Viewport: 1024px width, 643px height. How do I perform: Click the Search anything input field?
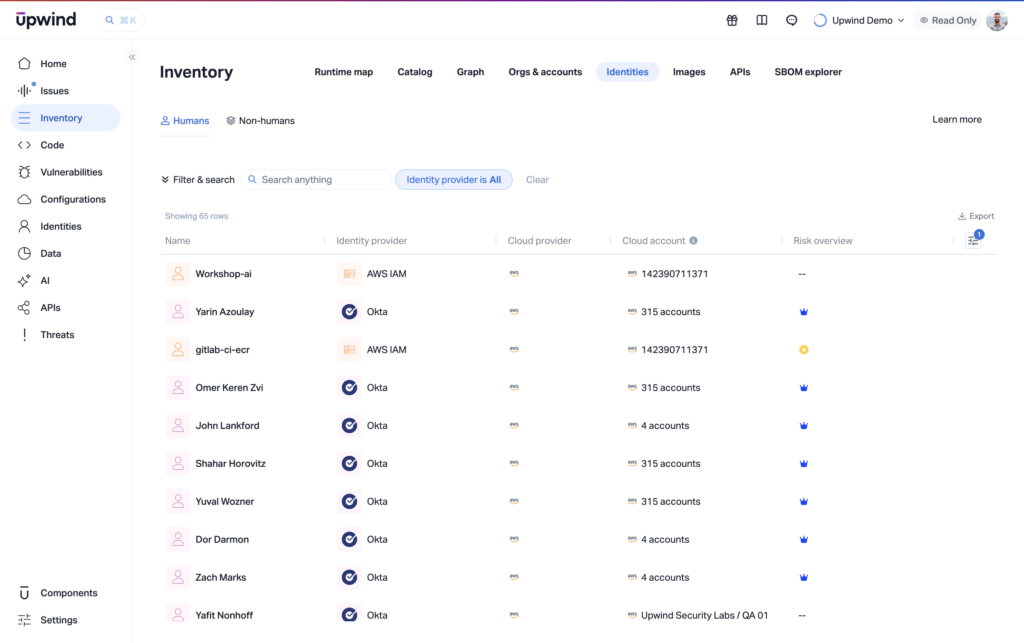click(320, 180)
